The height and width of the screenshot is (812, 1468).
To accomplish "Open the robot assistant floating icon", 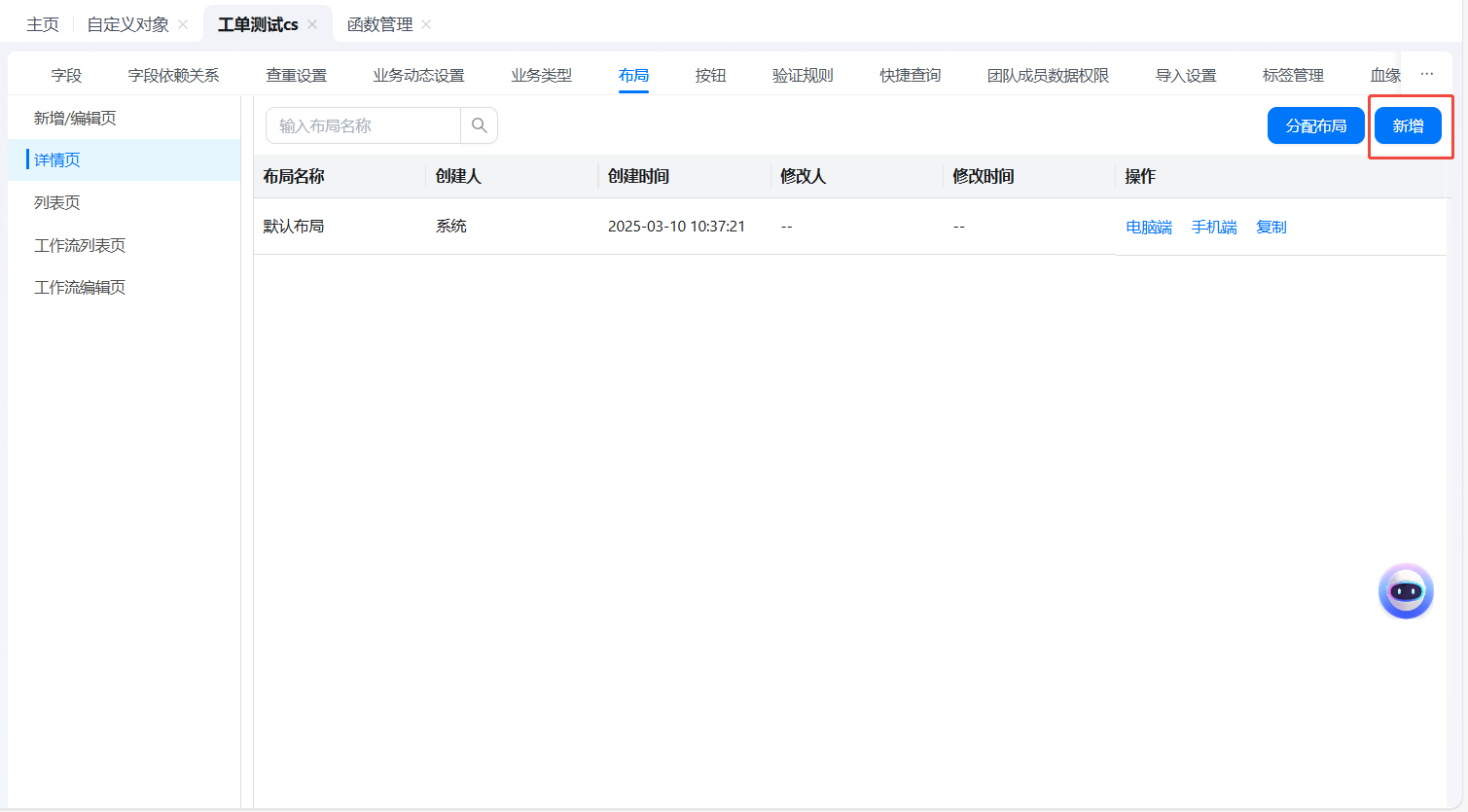I will (x=1406, y=590).
